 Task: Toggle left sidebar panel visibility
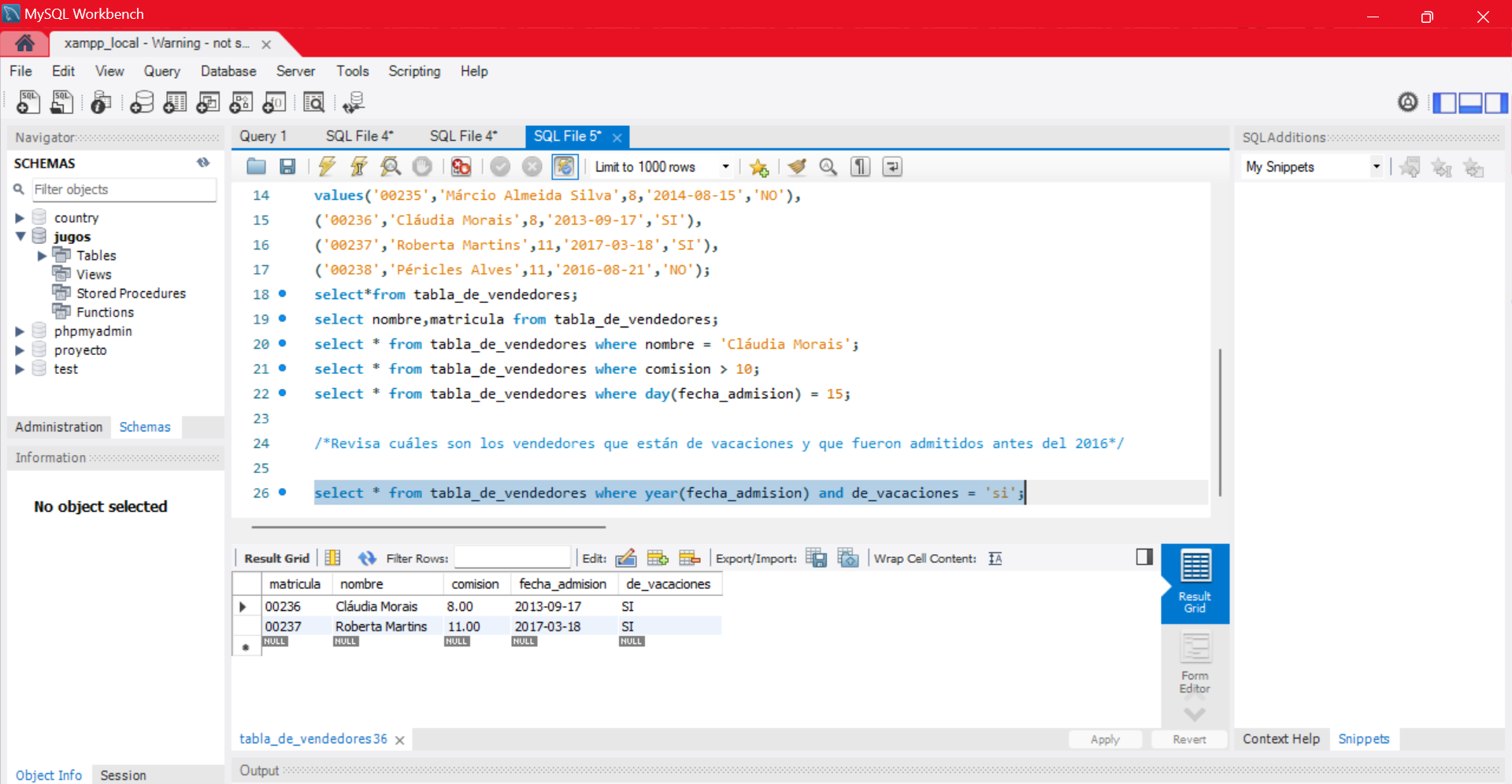tap(1444, 102)
